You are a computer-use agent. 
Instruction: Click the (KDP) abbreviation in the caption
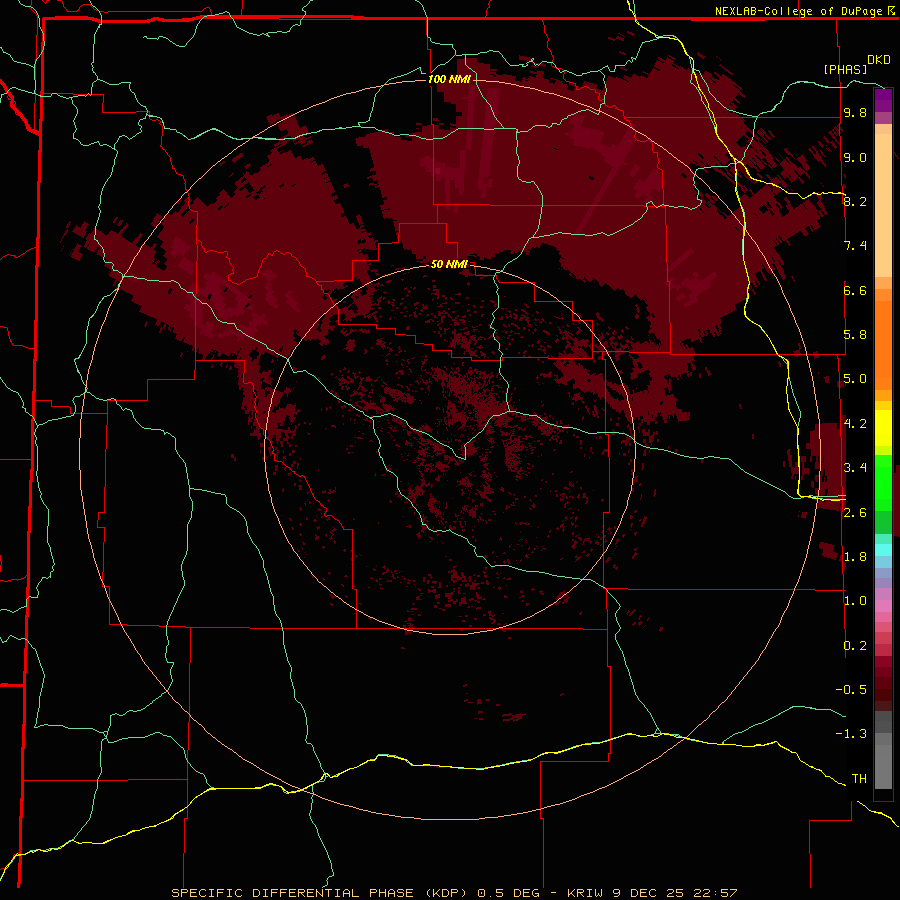click(448, 893)
